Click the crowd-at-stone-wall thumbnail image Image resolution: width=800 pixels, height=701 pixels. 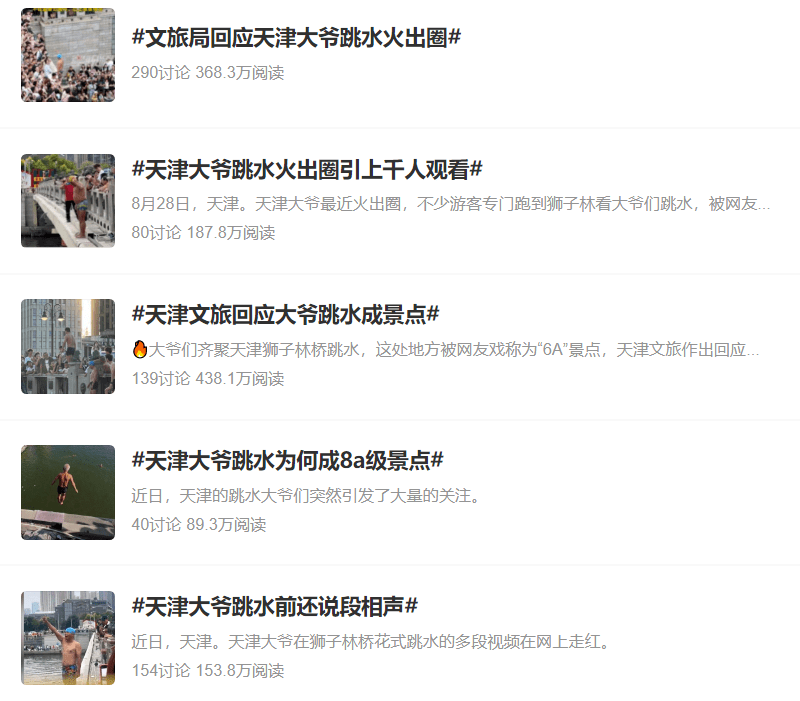(68, 55)
